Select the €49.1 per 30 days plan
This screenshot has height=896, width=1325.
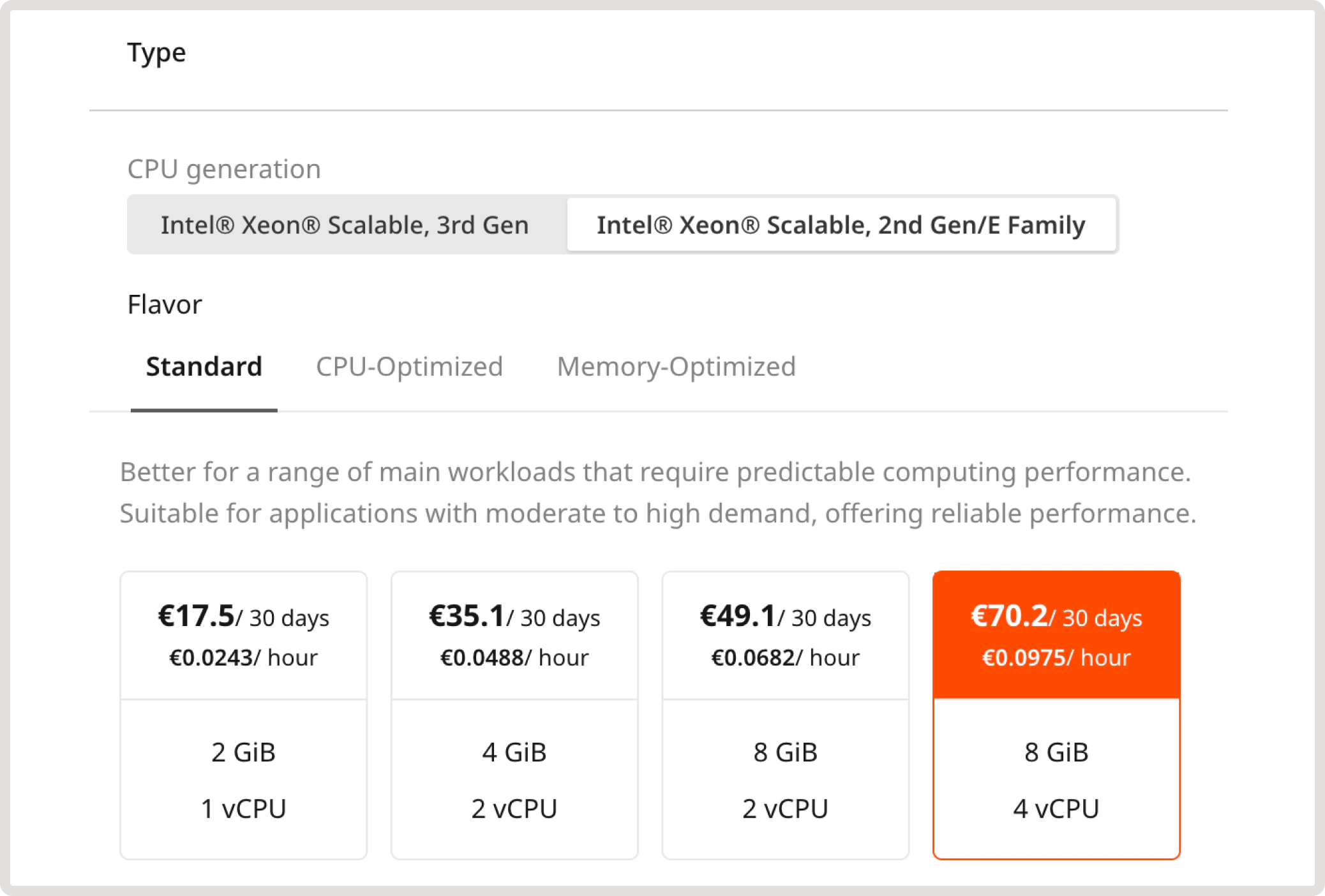[785, 617]
